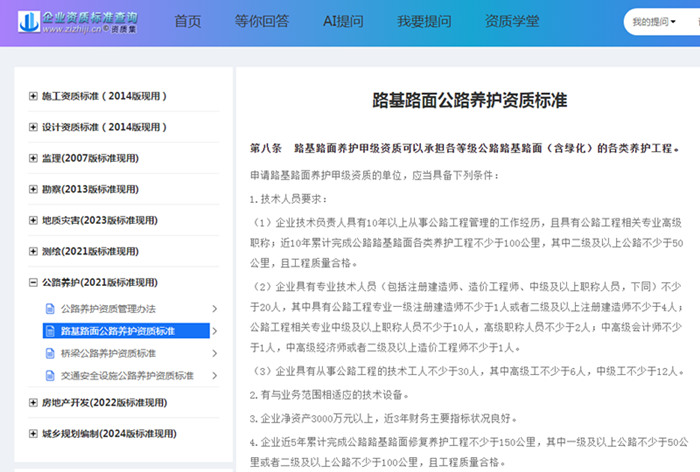Expand 设计资质标准 (2014版现用) node
This screenshot has height=472, width=700.
pos(33,128)
